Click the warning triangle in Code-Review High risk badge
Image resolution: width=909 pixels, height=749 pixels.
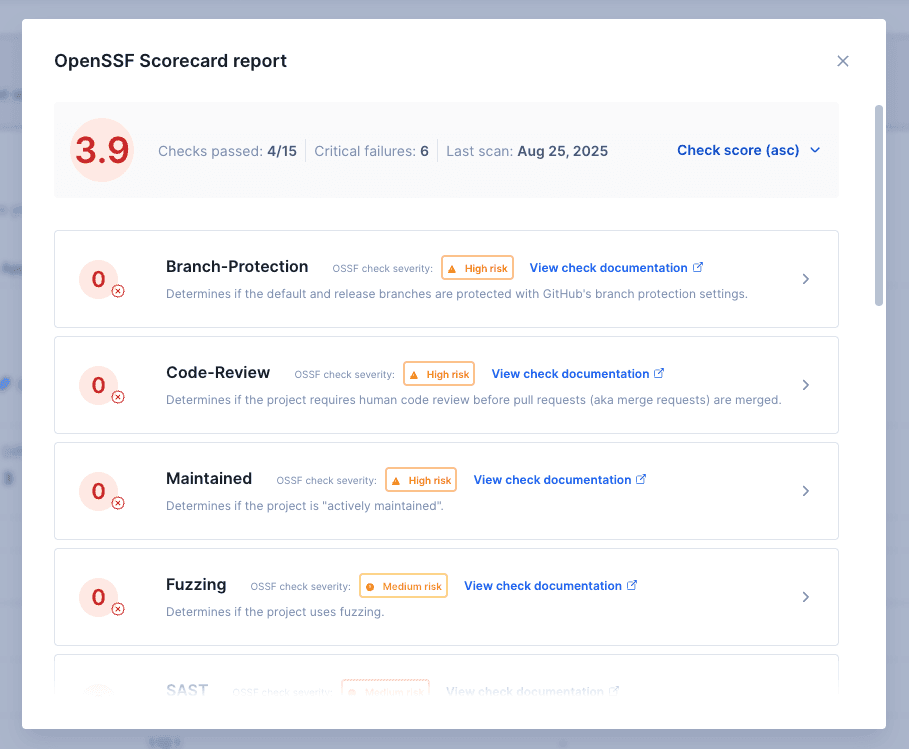416,373
